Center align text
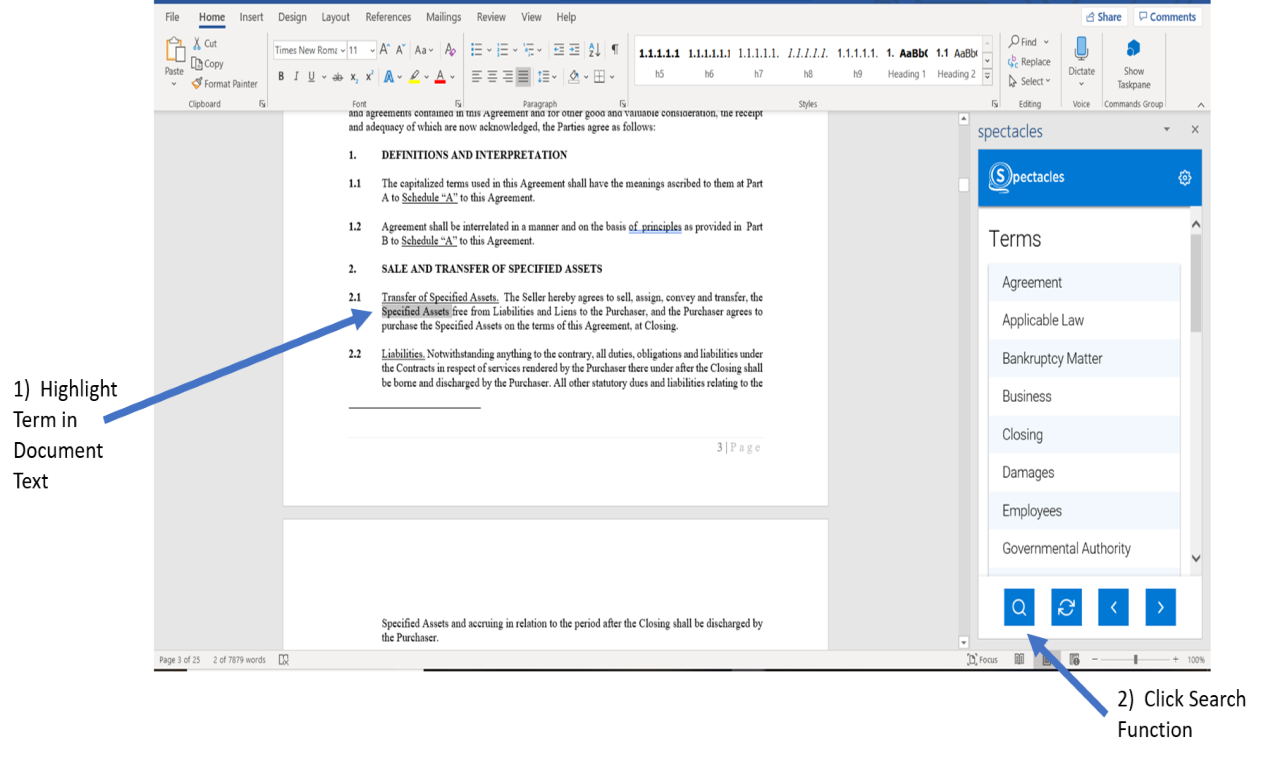 point(492,77)
